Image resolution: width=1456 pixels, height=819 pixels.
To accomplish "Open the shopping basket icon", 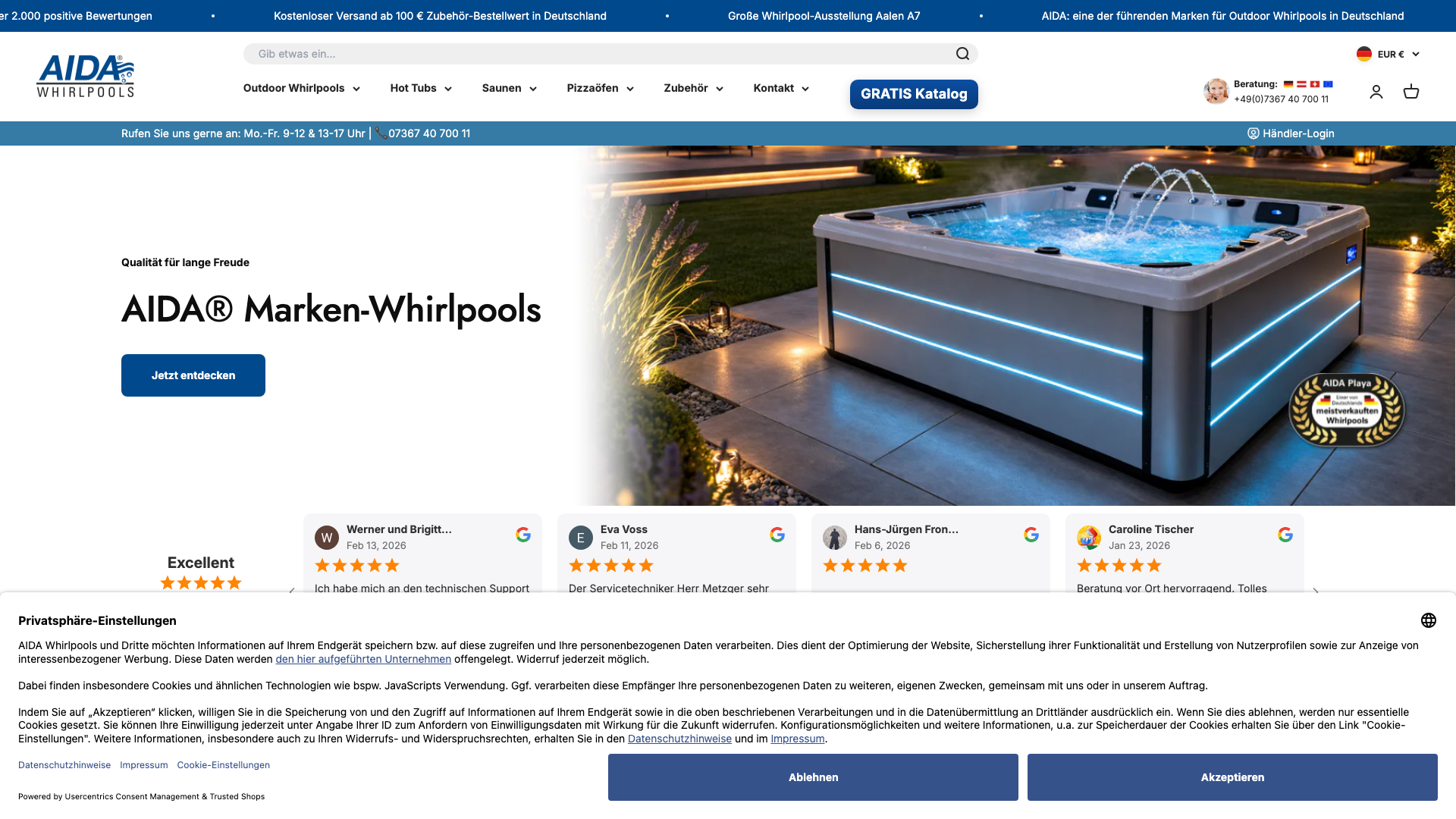I will pyautogui.click(x=1411, y=92).
